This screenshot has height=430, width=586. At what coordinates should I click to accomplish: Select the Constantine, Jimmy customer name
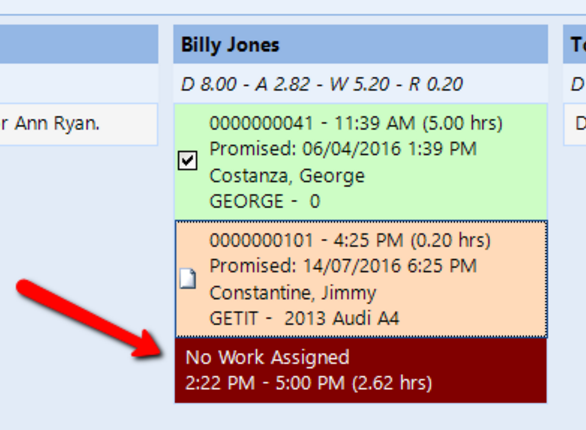293,293
